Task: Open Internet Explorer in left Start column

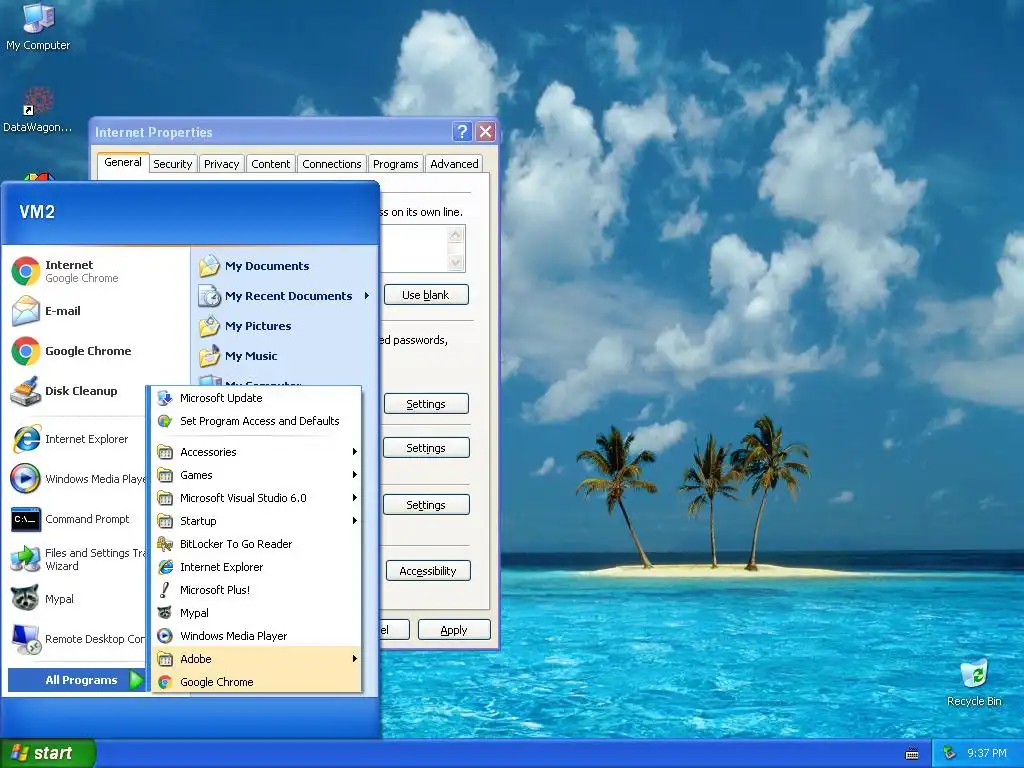Action: tap(71, 439)
